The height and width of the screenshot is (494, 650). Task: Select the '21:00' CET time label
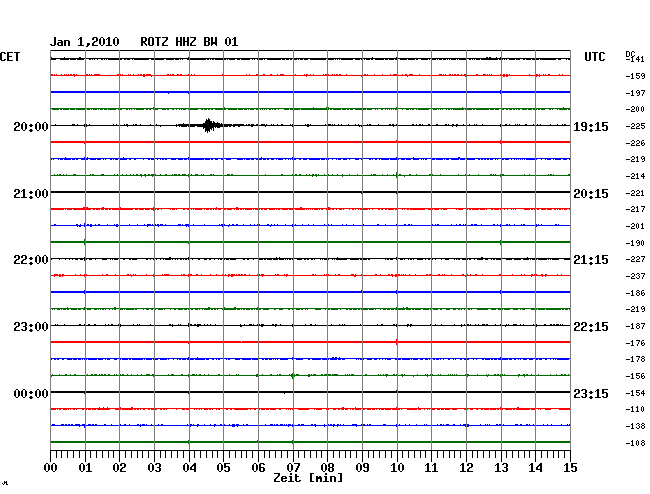31,194
